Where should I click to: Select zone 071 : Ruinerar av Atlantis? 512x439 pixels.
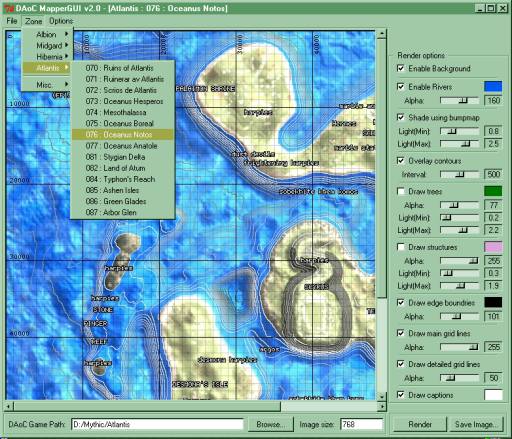[x=122, y=79]
